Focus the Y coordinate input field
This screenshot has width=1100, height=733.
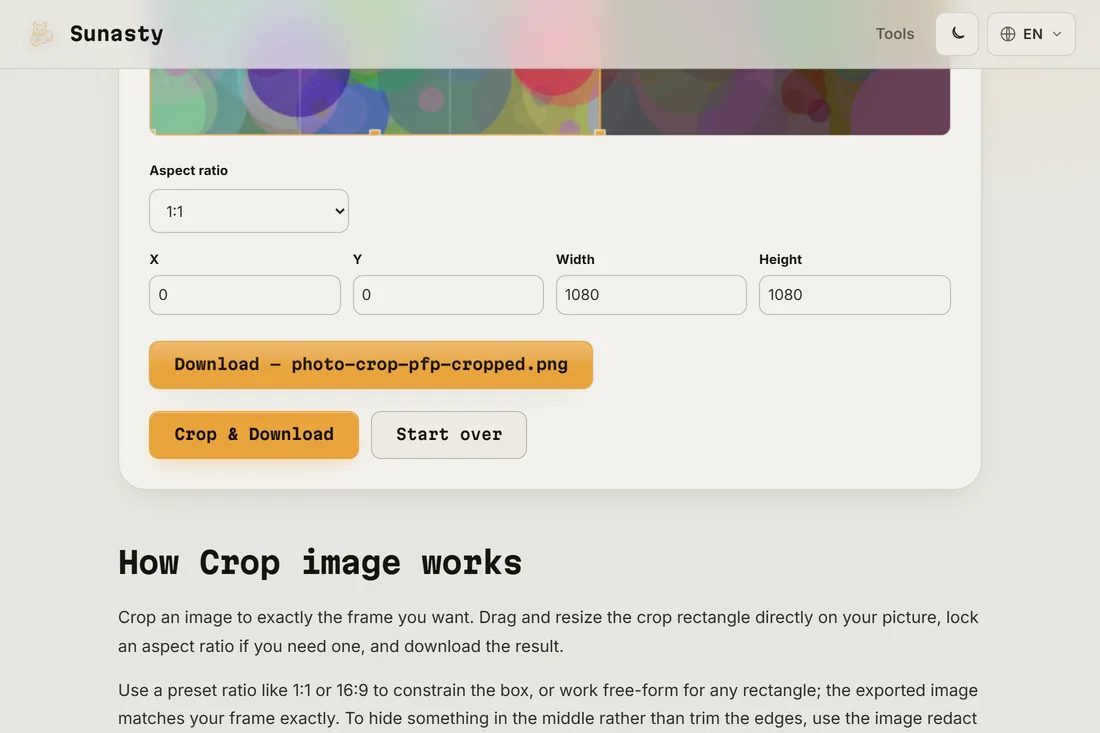coord(448,295)
